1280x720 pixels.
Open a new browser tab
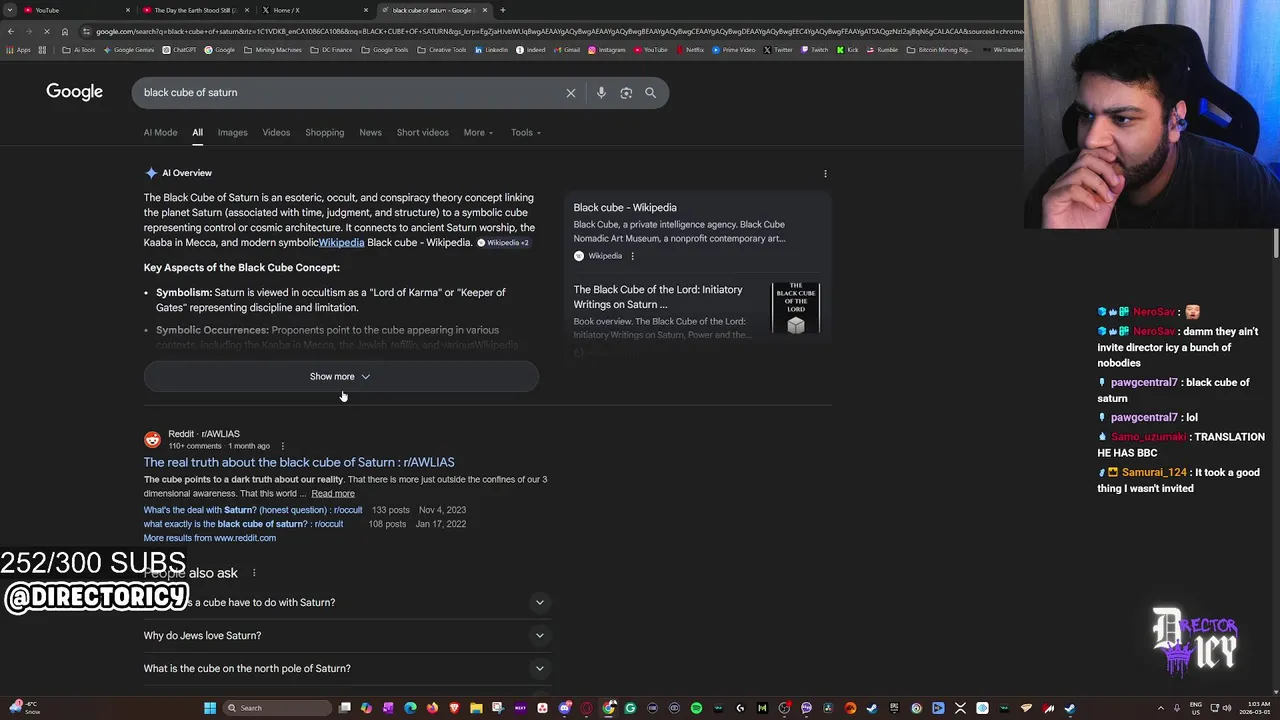[502, 10]
